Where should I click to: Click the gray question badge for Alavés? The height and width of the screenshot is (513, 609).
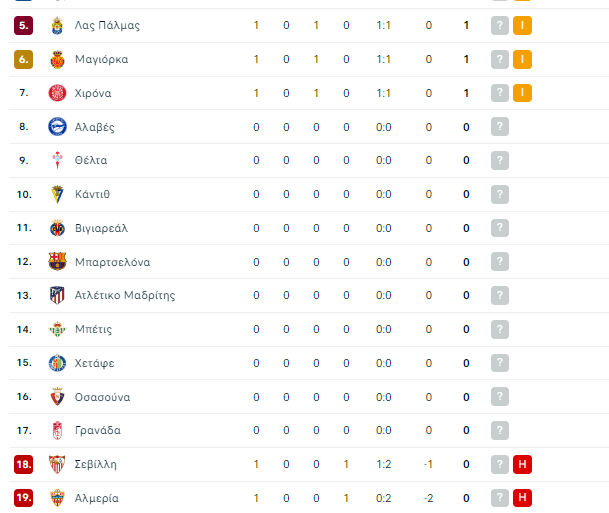[500, 127]
